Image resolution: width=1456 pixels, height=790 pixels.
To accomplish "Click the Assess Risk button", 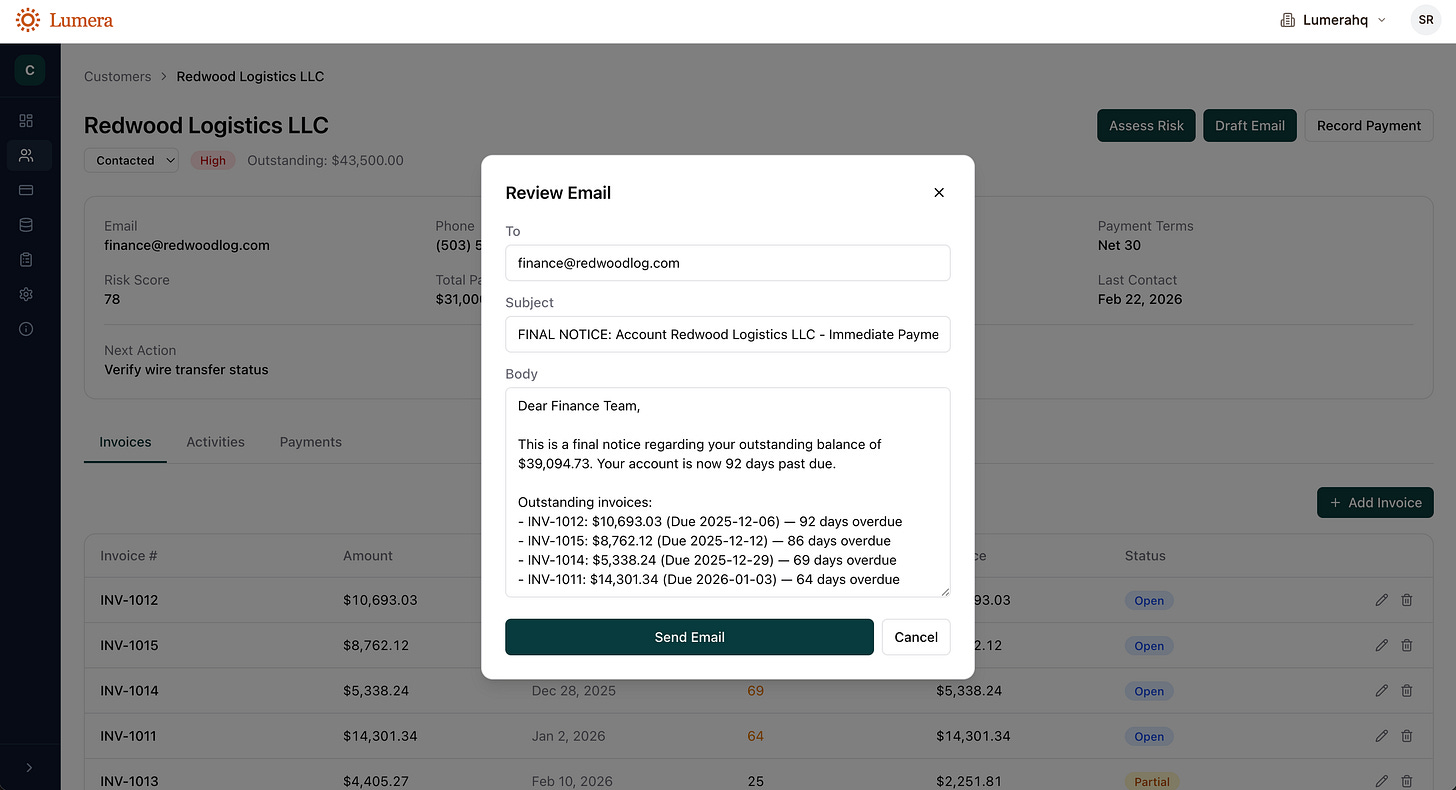I will click(x=1146, y=125).
